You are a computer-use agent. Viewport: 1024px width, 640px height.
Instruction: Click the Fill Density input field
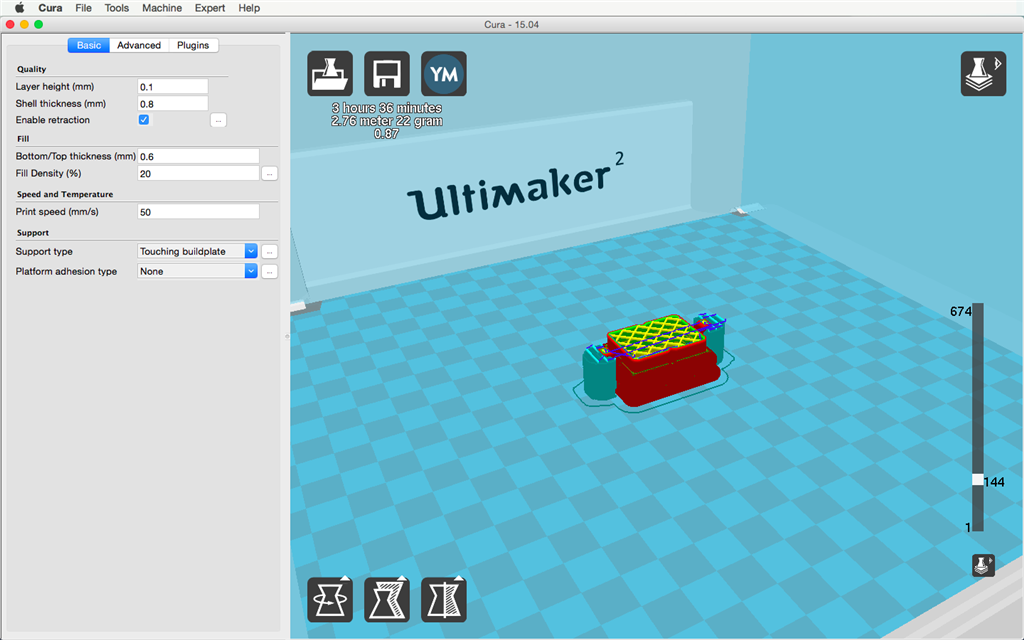click(x=199, y=174)
